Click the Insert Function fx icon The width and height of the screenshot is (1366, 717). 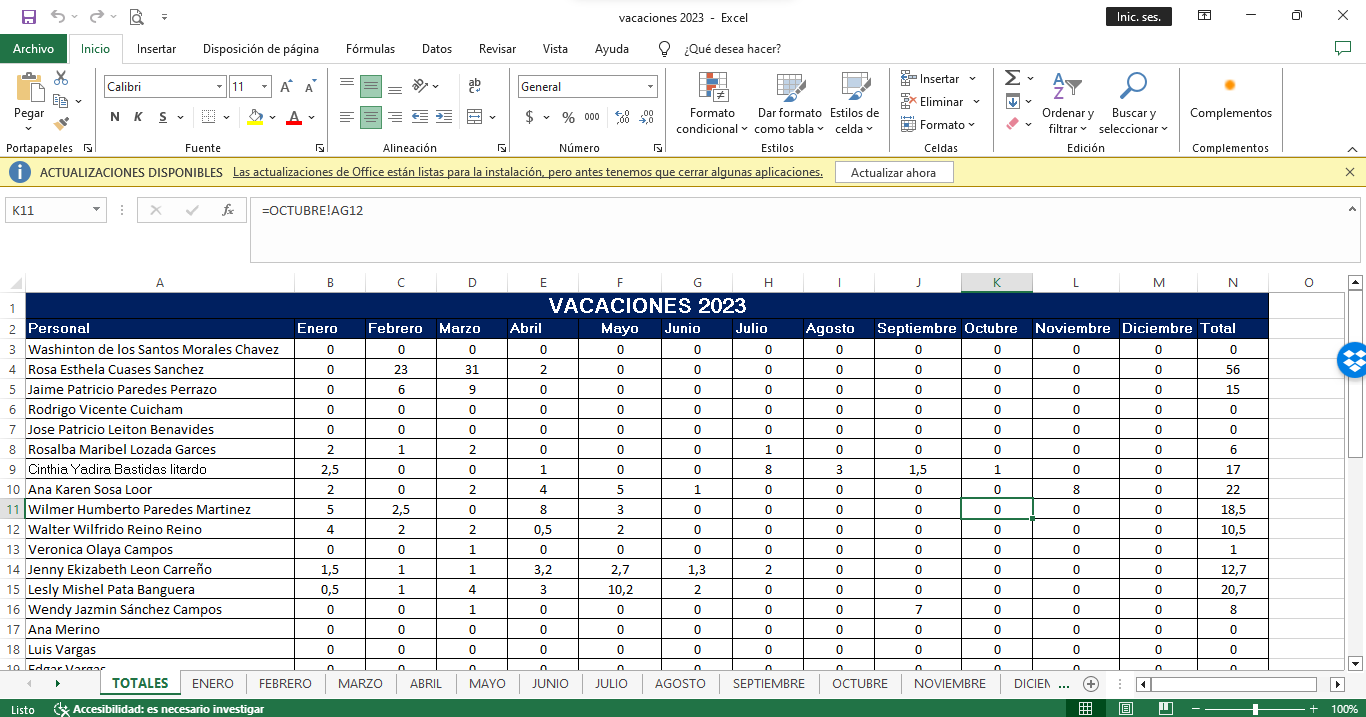click(228, 210)
